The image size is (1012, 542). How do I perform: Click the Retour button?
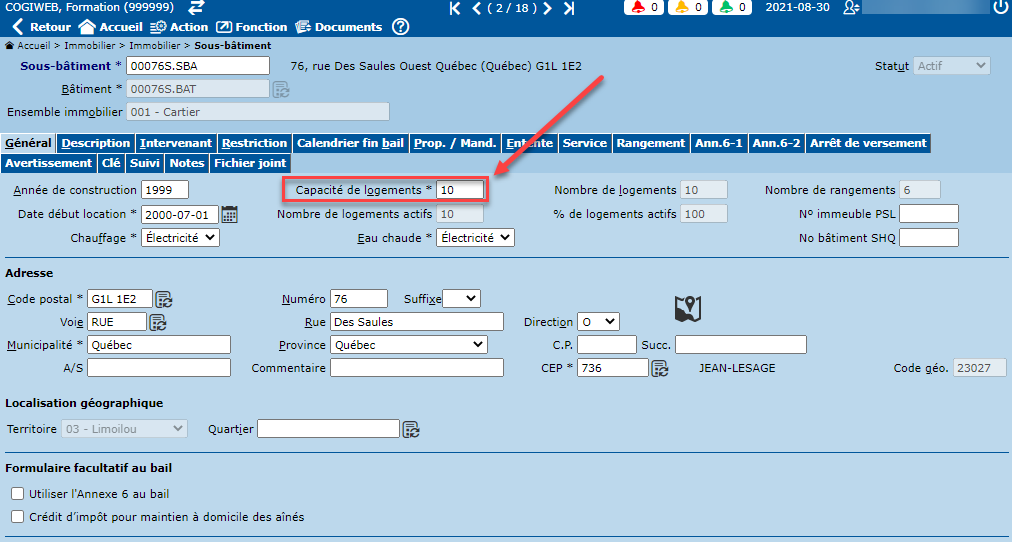[x=41, y=27]
